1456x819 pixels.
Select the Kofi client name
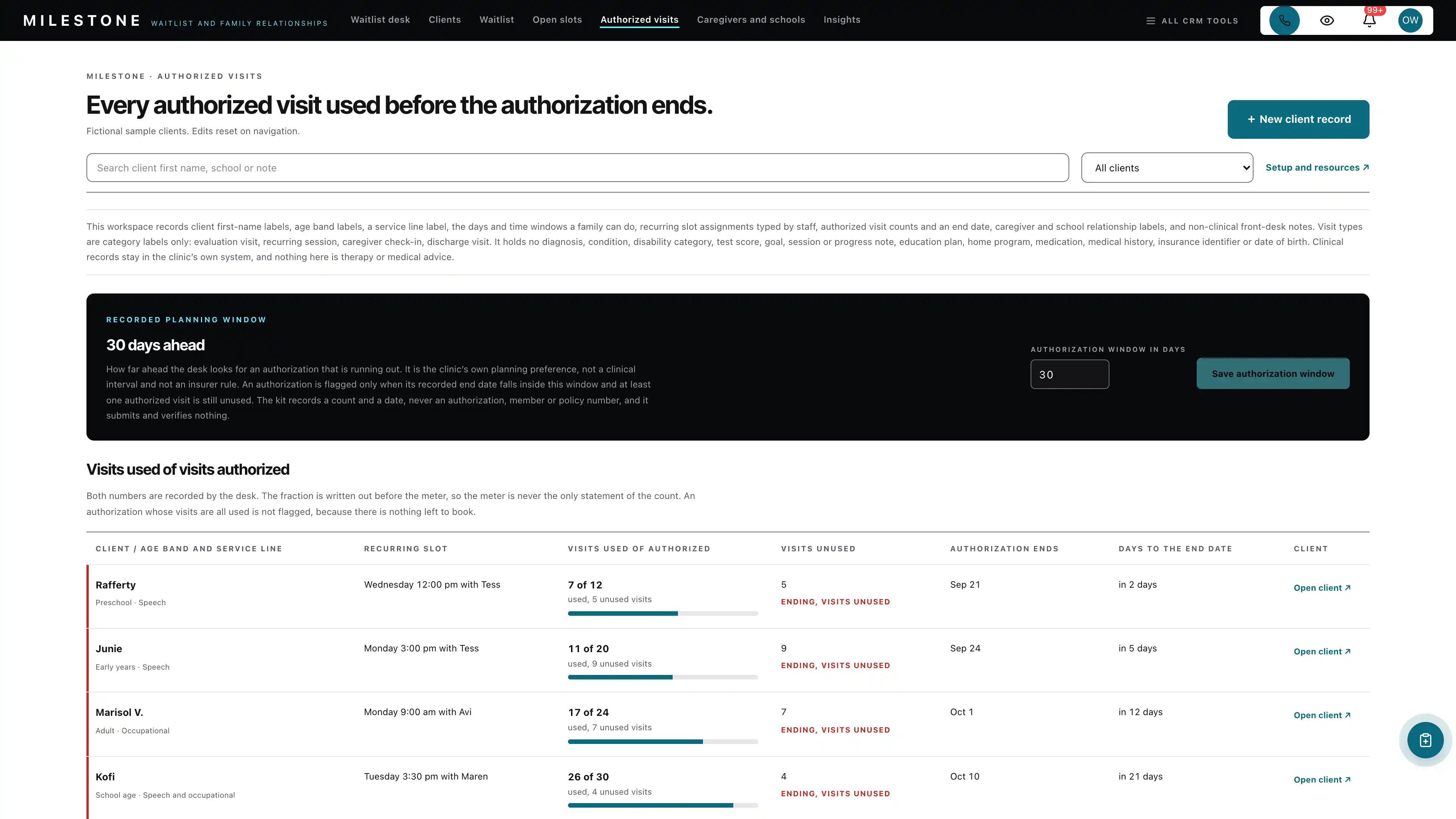[x=105, y=777]
